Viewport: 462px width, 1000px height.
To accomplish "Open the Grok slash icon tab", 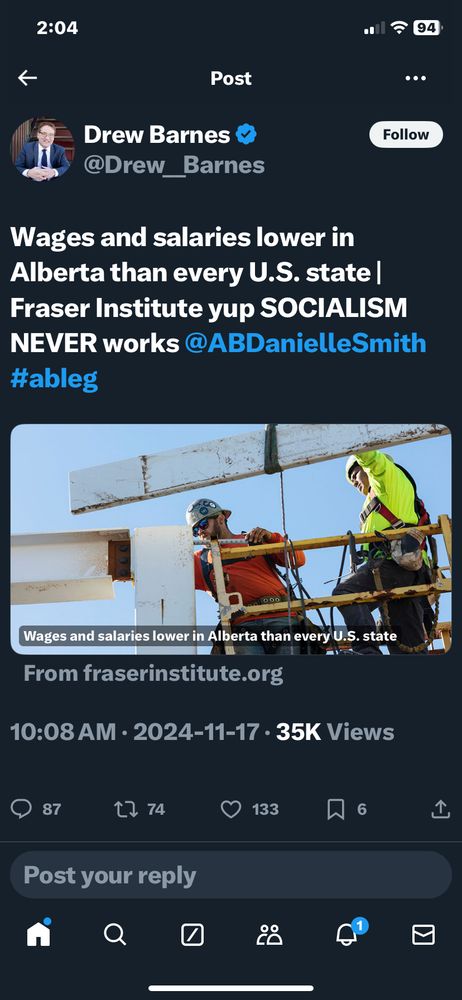I will click(x=193, y=935).
